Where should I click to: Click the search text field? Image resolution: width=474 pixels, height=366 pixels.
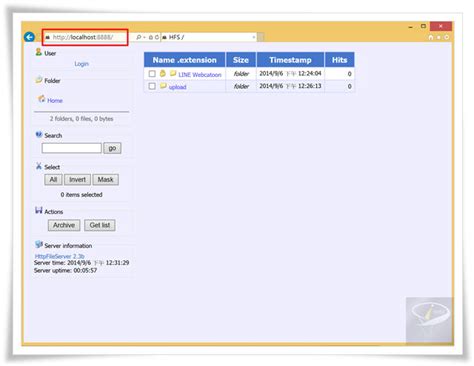coord(72,148)
